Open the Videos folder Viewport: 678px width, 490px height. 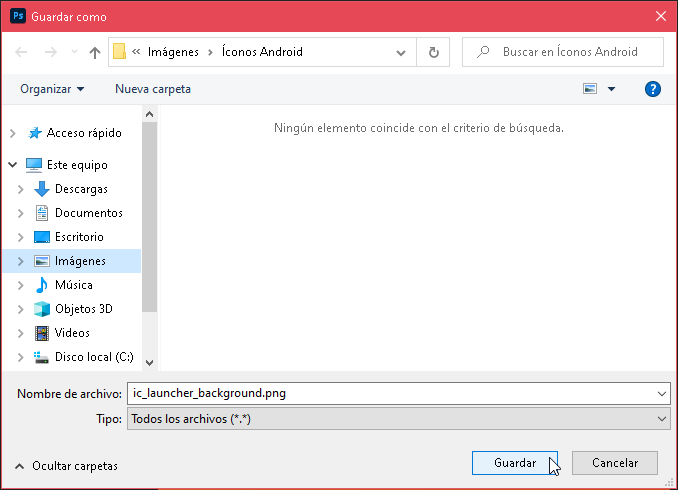(x=72, y=333)
